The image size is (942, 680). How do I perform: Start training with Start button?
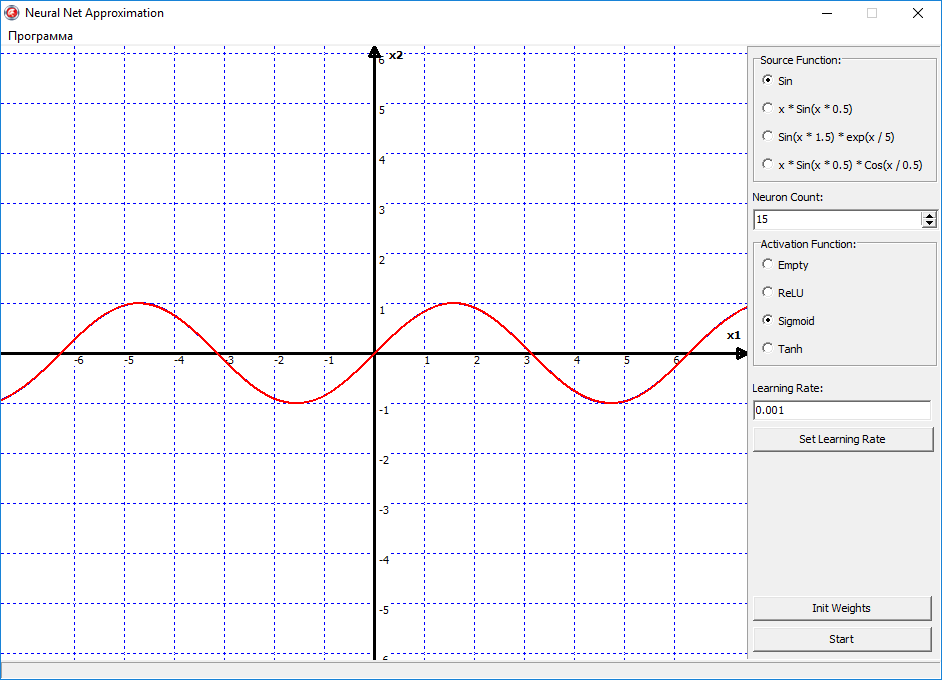point(842,639)
